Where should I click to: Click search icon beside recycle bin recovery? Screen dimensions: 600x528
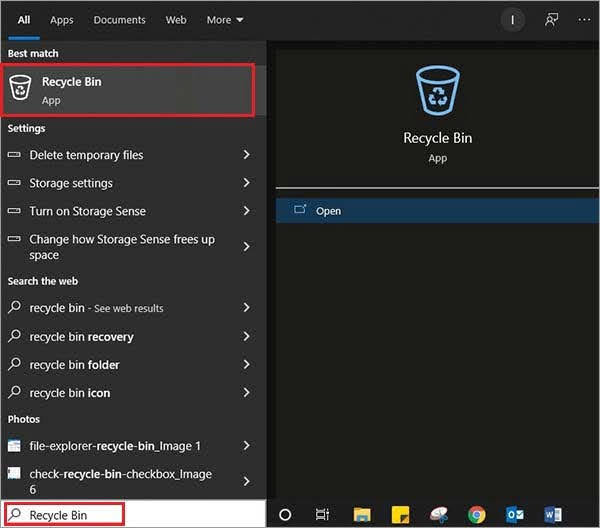(15, 336)
